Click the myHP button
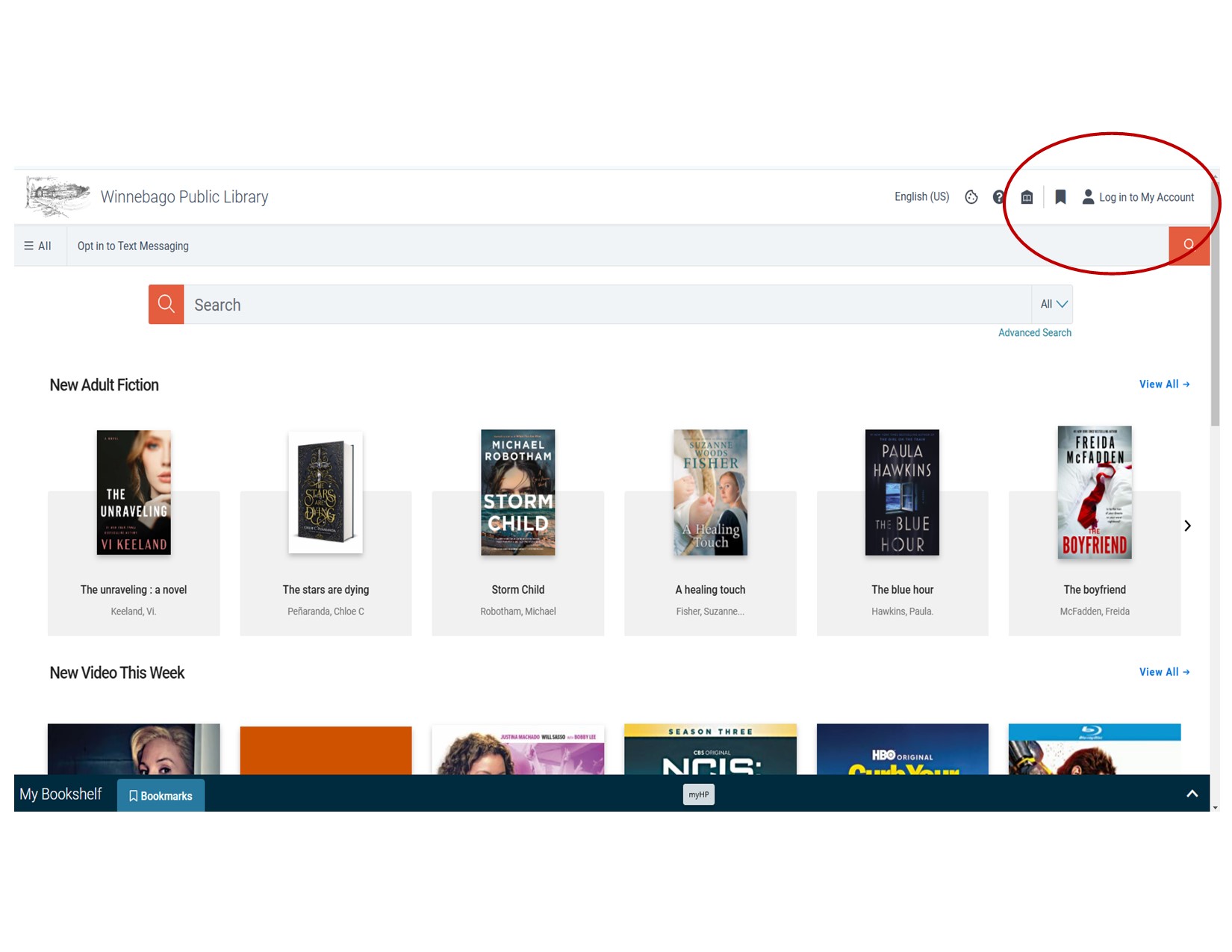The image size is (1232, 952). (x=698, y=794)
